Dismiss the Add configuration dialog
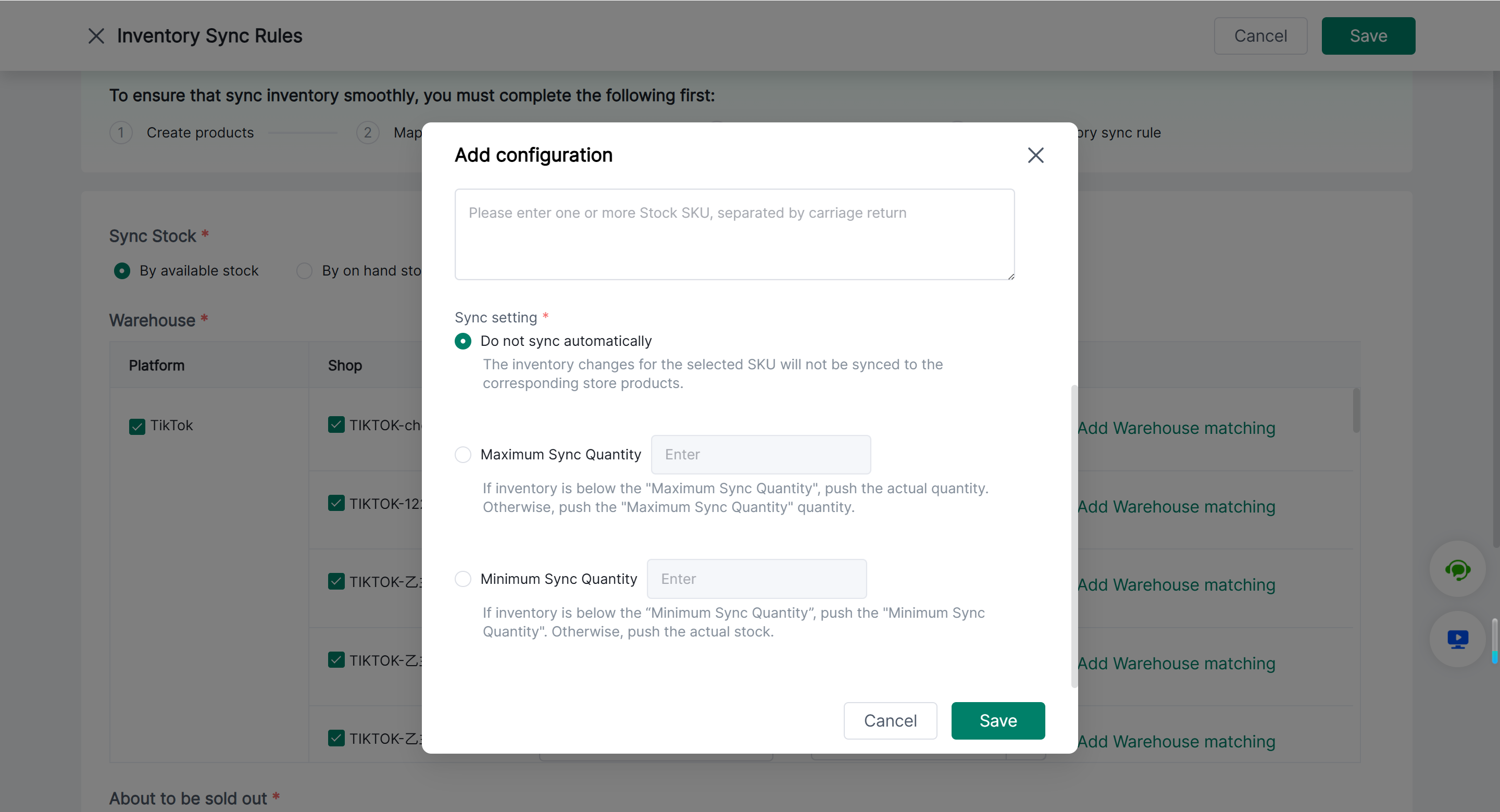 tap(1036, 155)
